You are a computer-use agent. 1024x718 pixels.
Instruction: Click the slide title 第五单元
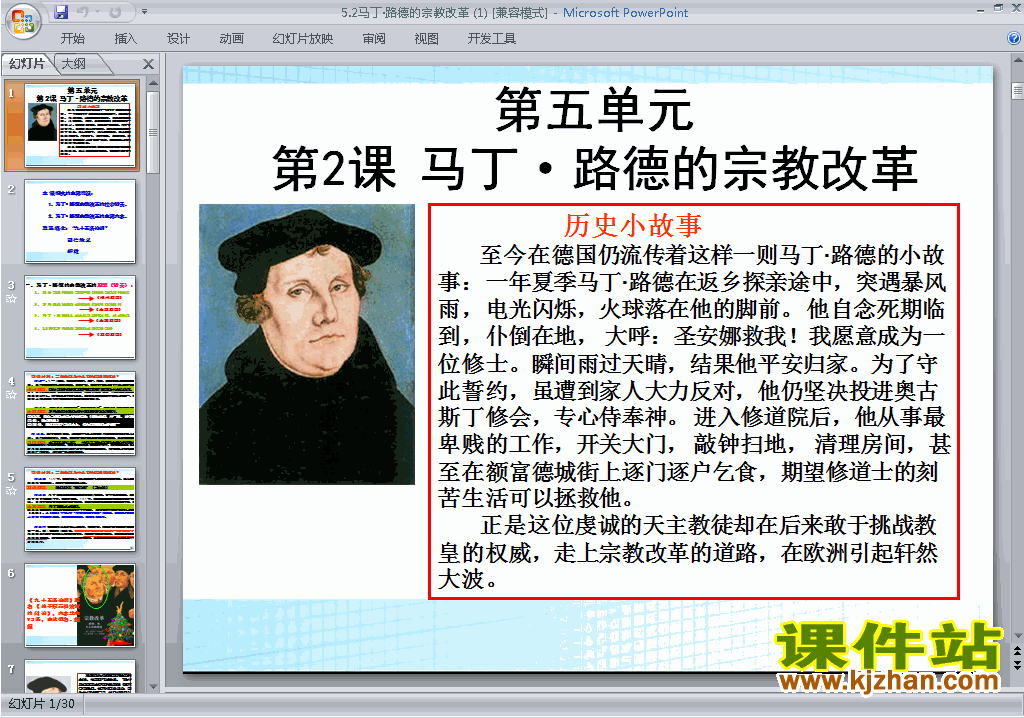click(x=594, y=110)
